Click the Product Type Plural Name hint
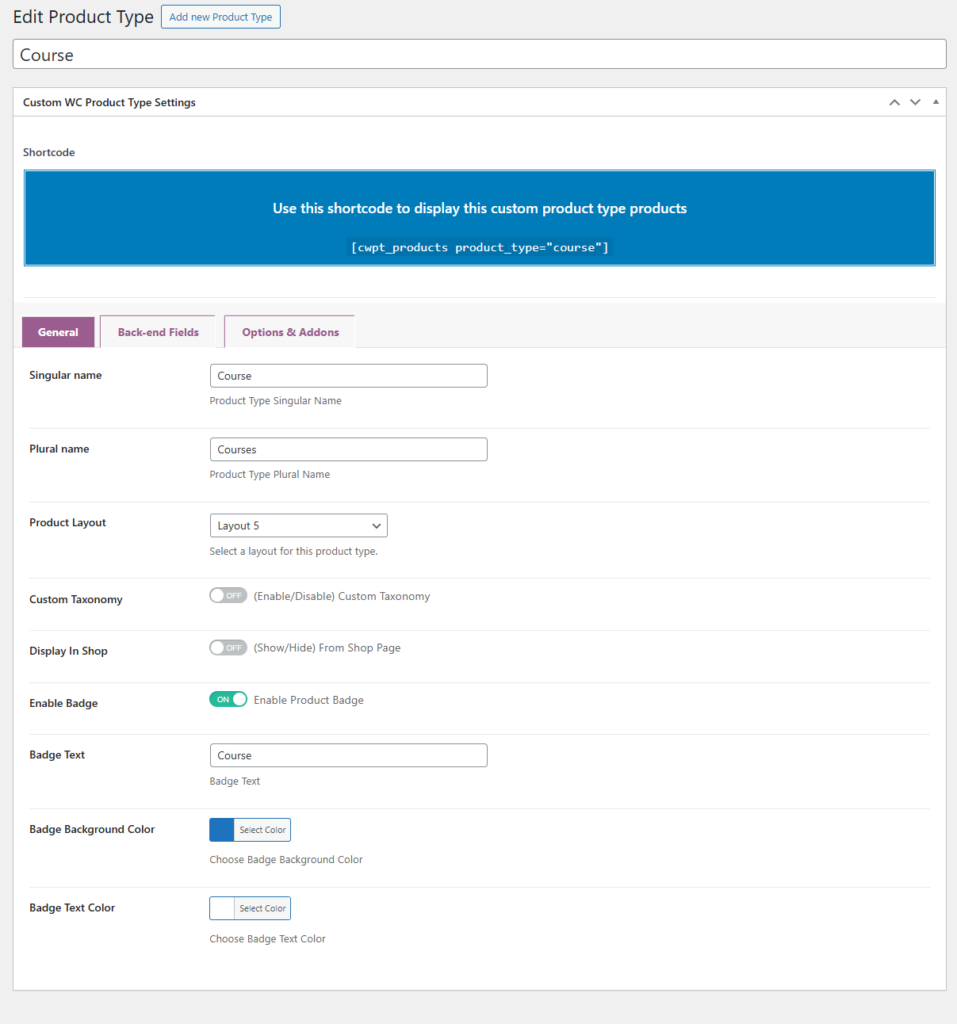Viewport: 957px width, 1024px height. (269, 475)
